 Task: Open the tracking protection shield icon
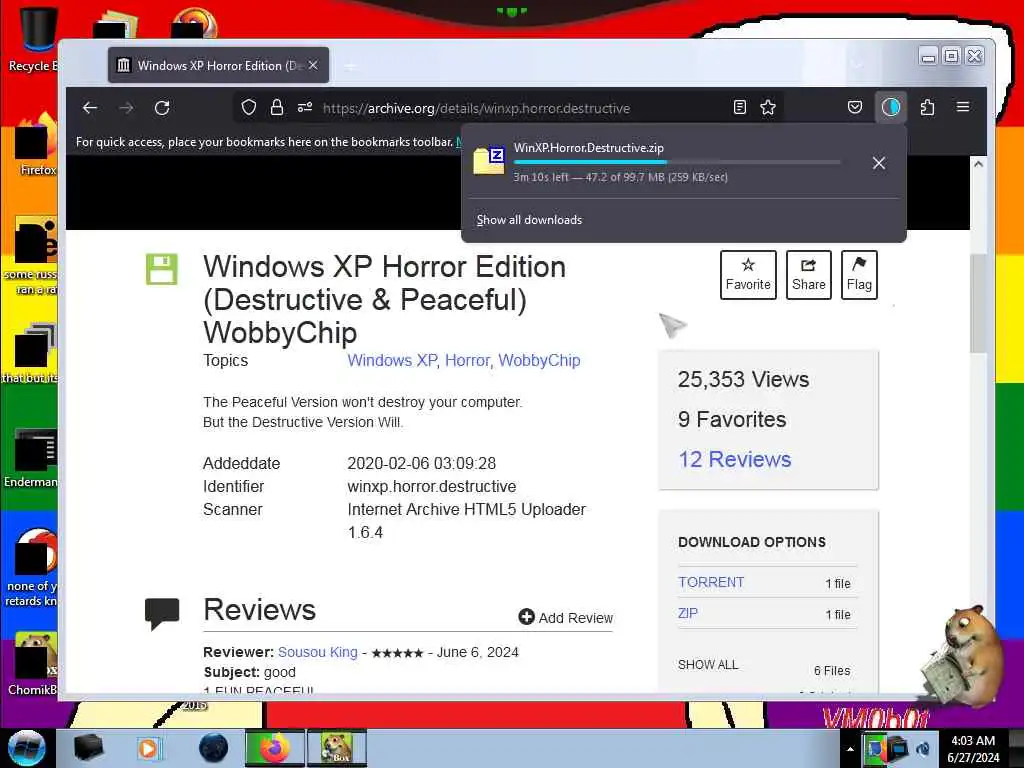(x=248, y=107)
